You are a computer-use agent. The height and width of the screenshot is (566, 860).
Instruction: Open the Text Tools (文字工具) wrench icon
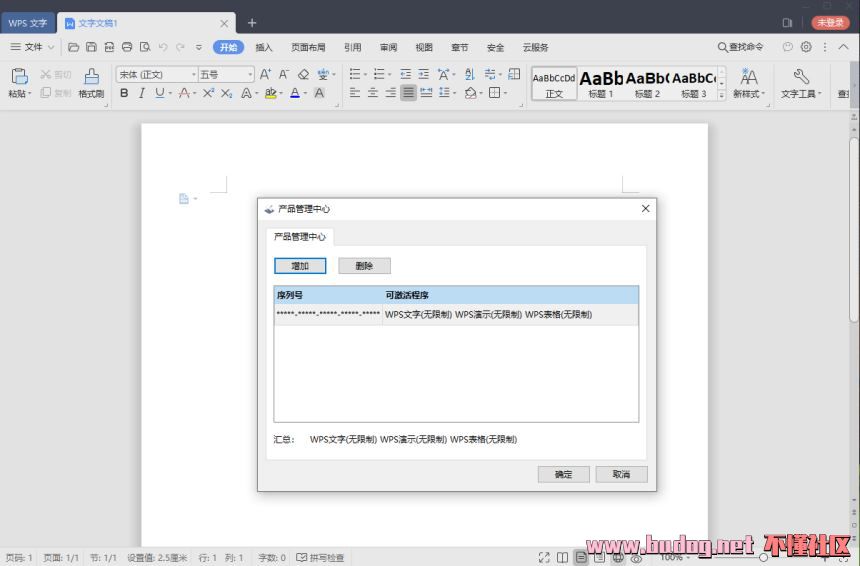pos(800,77)
